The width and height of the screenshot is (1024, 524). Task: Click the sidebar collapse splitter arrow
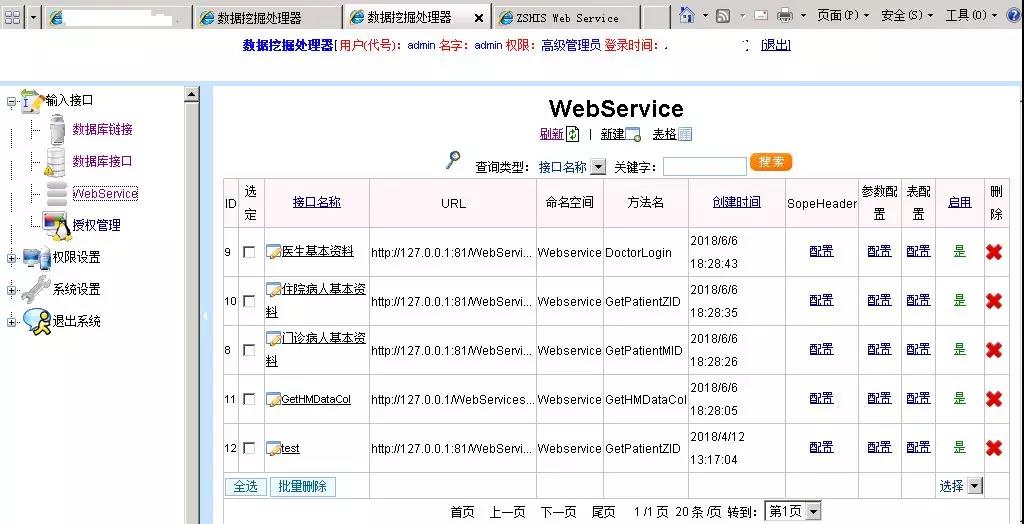(x=204, y=316)
